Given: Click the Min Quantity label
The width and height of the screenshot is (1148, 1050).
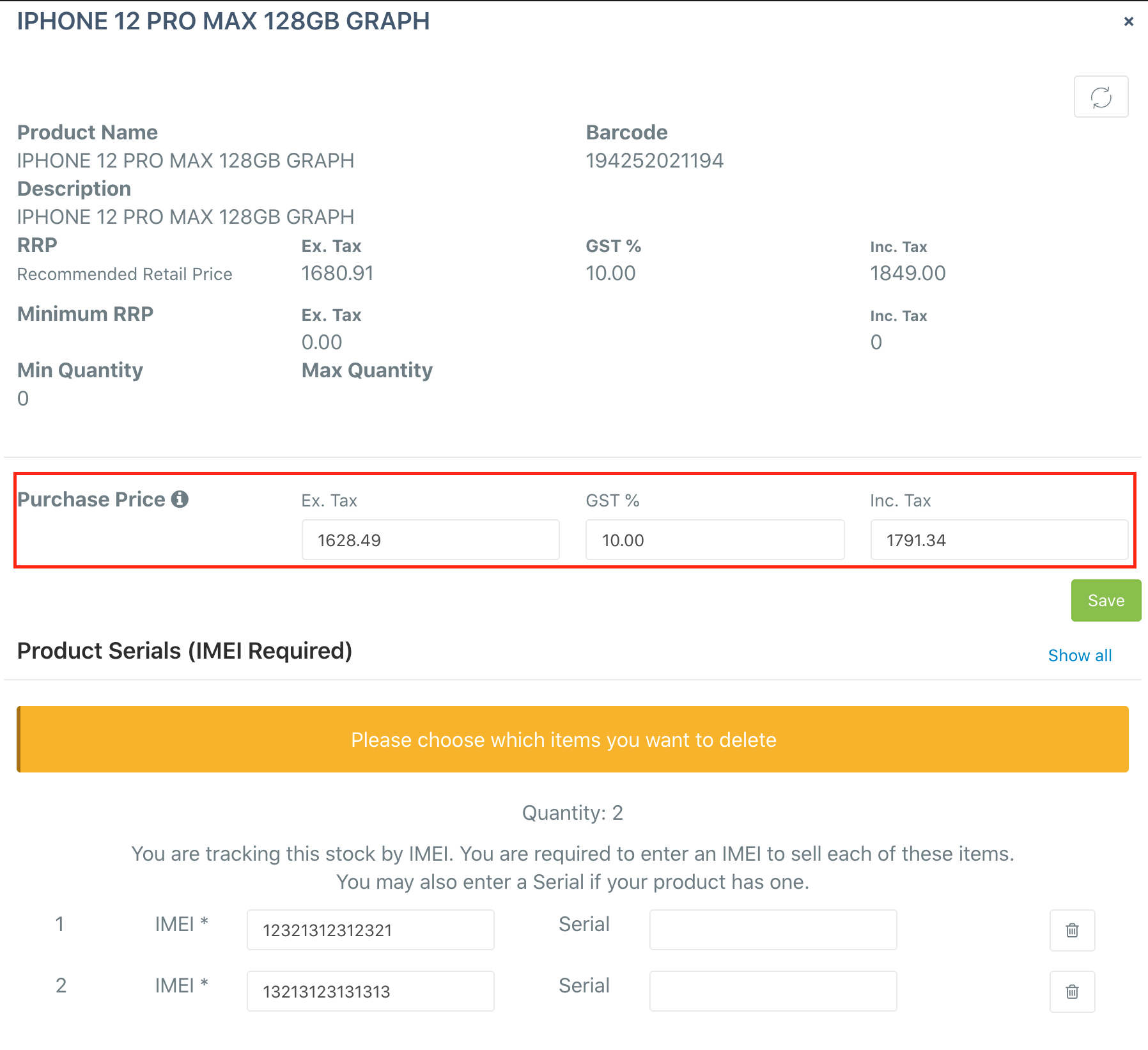Looking at the screenshot, I should [x=80, y=370].
